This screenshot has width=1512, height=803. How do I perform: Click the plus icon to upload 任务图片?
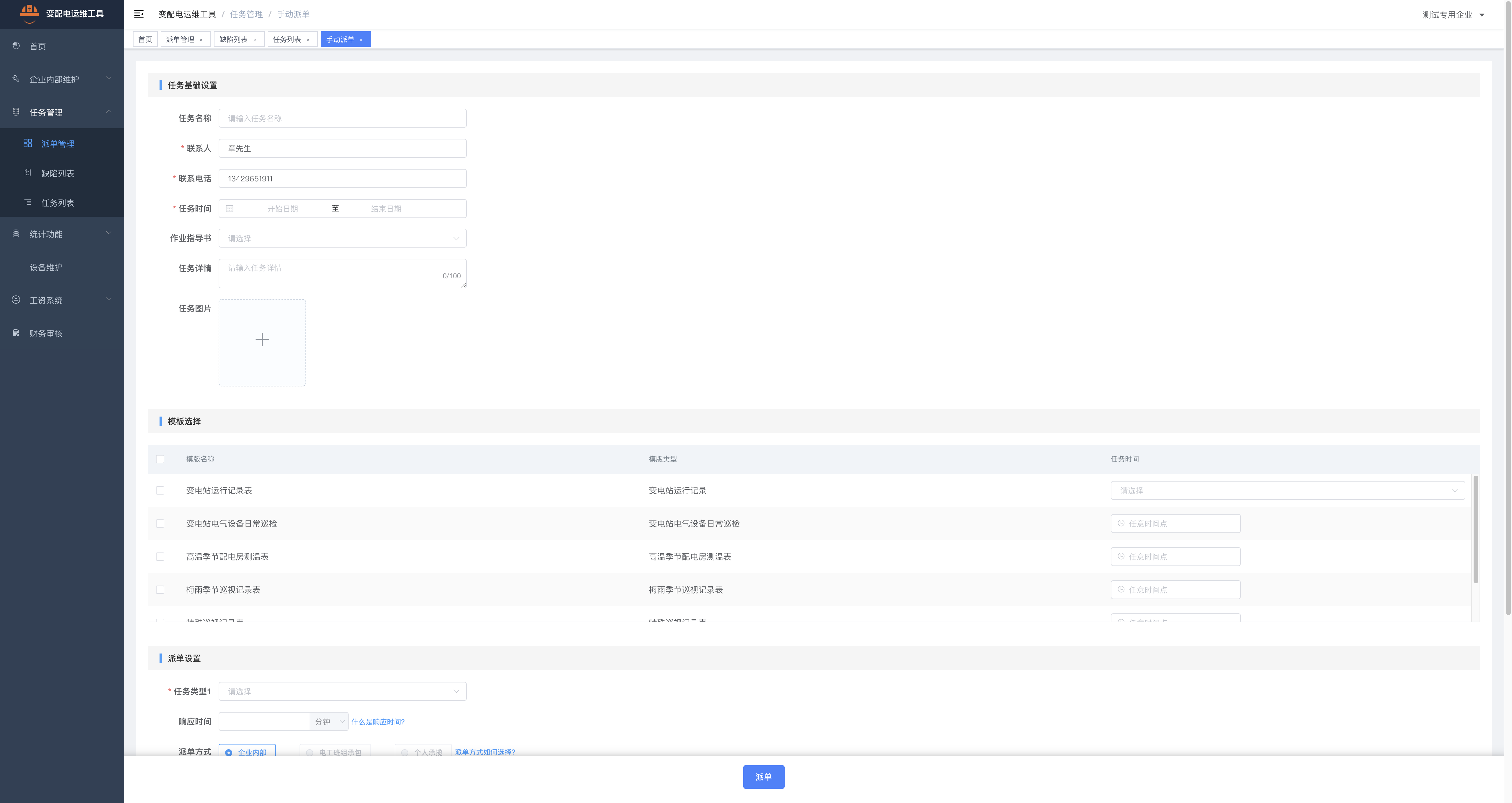click(x=262, y=340)
